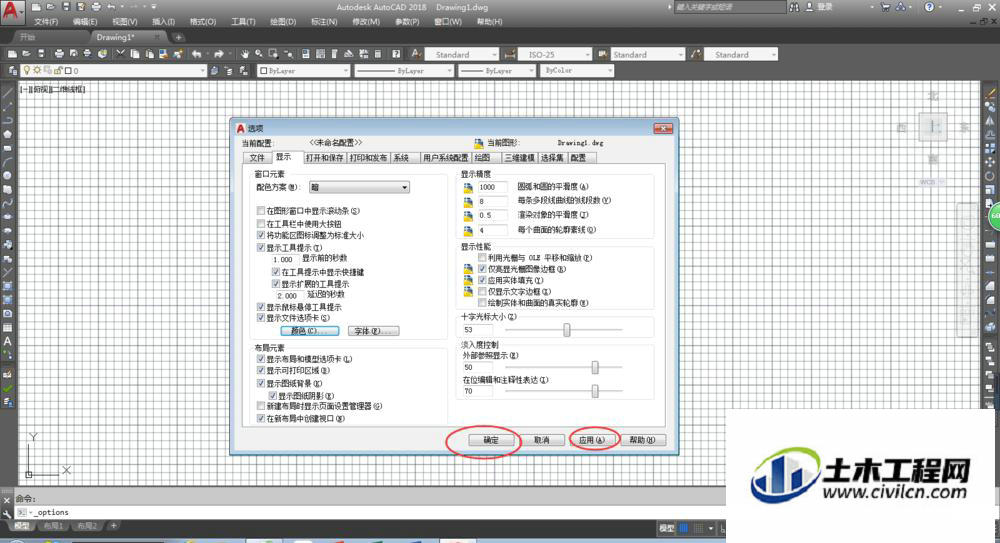Click the 帮助(H) Help button in the dialog
Image resolution: width=1000 pixels, height=543 pixels.
coord(642,440)
